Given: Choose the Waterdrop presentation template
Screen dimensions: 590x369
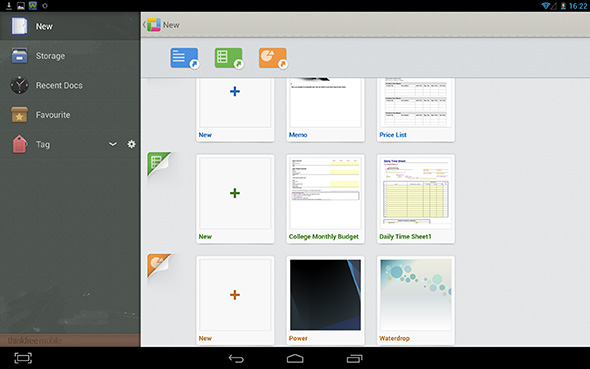Looking at the screenshot, I should [x=416, y=300].
